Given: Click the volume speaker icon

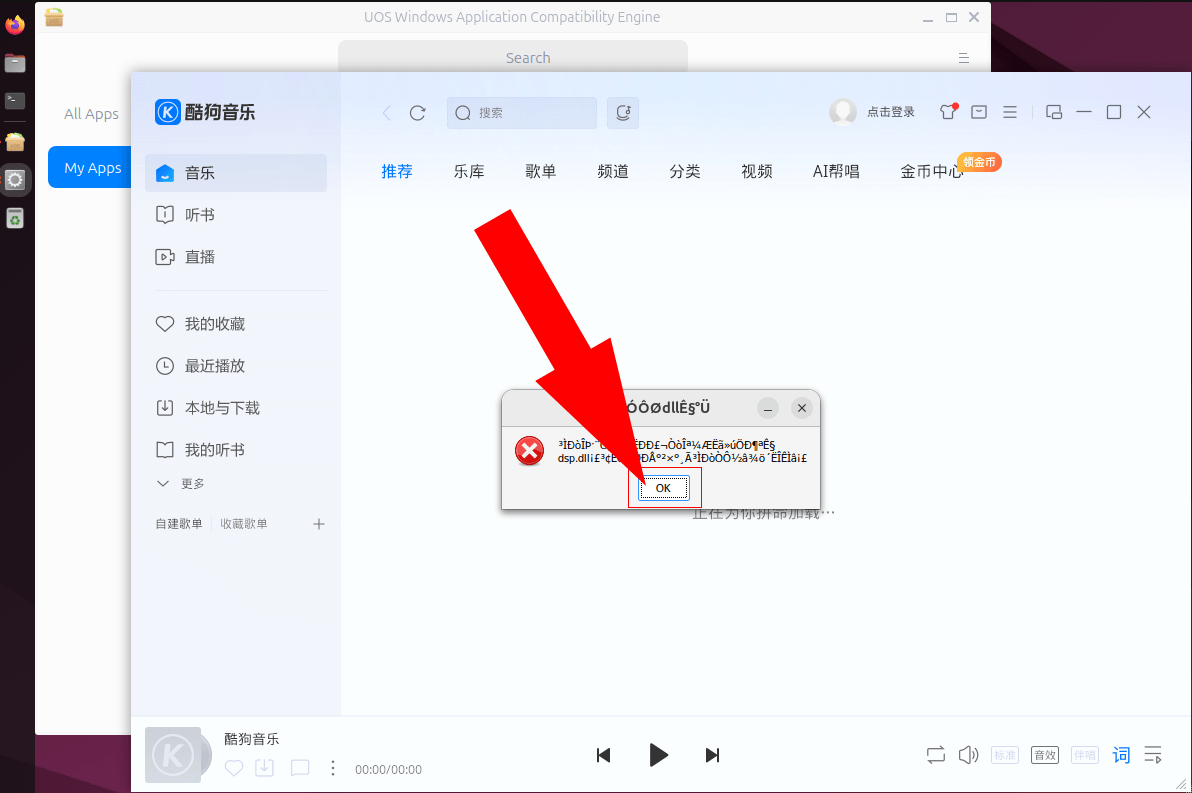Looking at the screenshot, I should pos(968,755).
